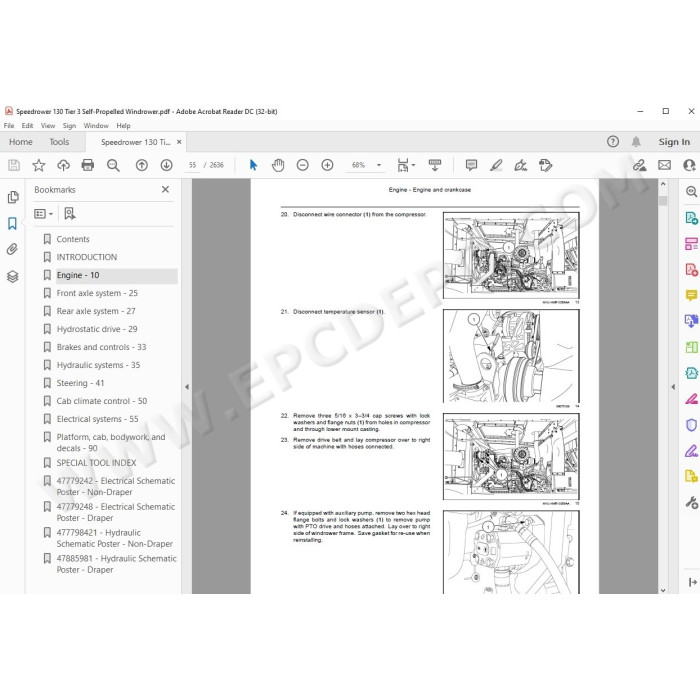Image resolution: width=700 pixels, height=700 pixels.
Task: Open the page thumbnails panel
Action: [13, 197]
